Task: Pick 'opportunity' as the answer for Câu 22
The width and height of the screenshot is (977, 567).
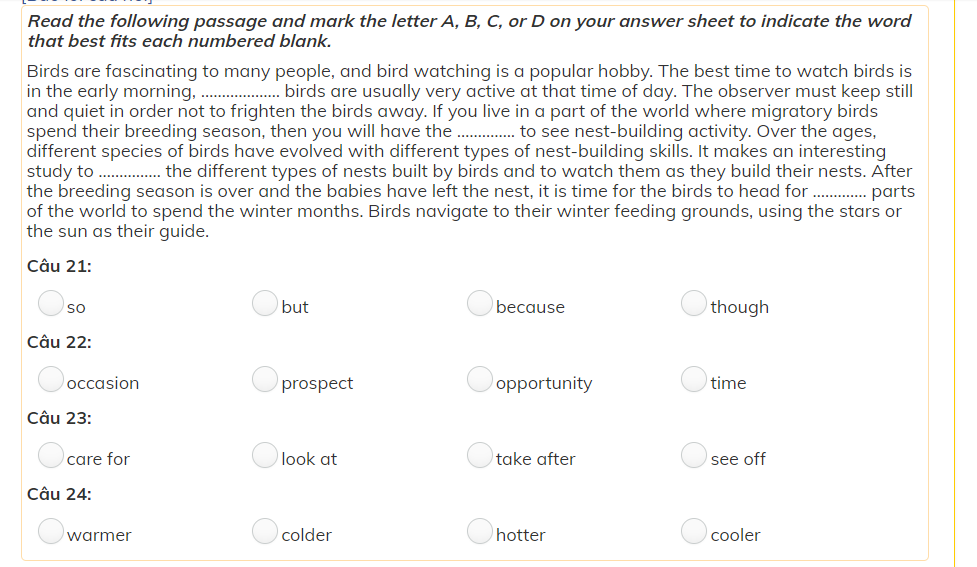Action: point(480,379)
